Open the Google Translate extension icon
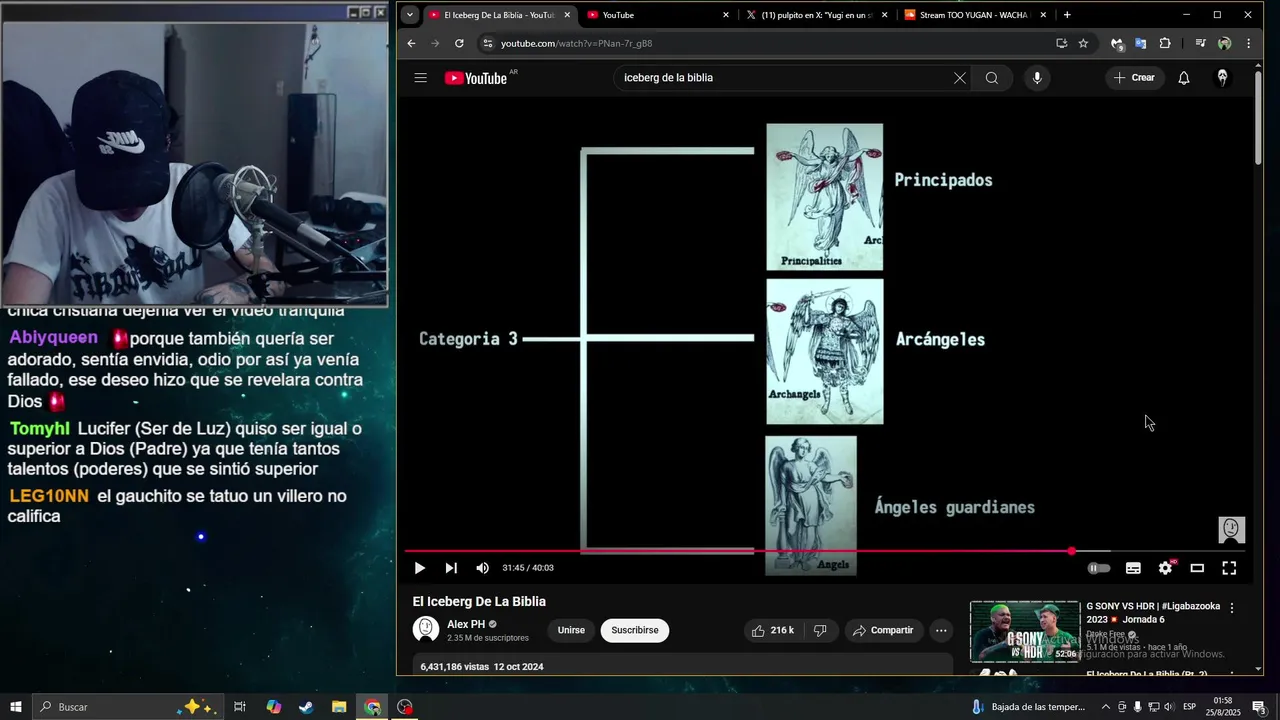 (1141, 43)
